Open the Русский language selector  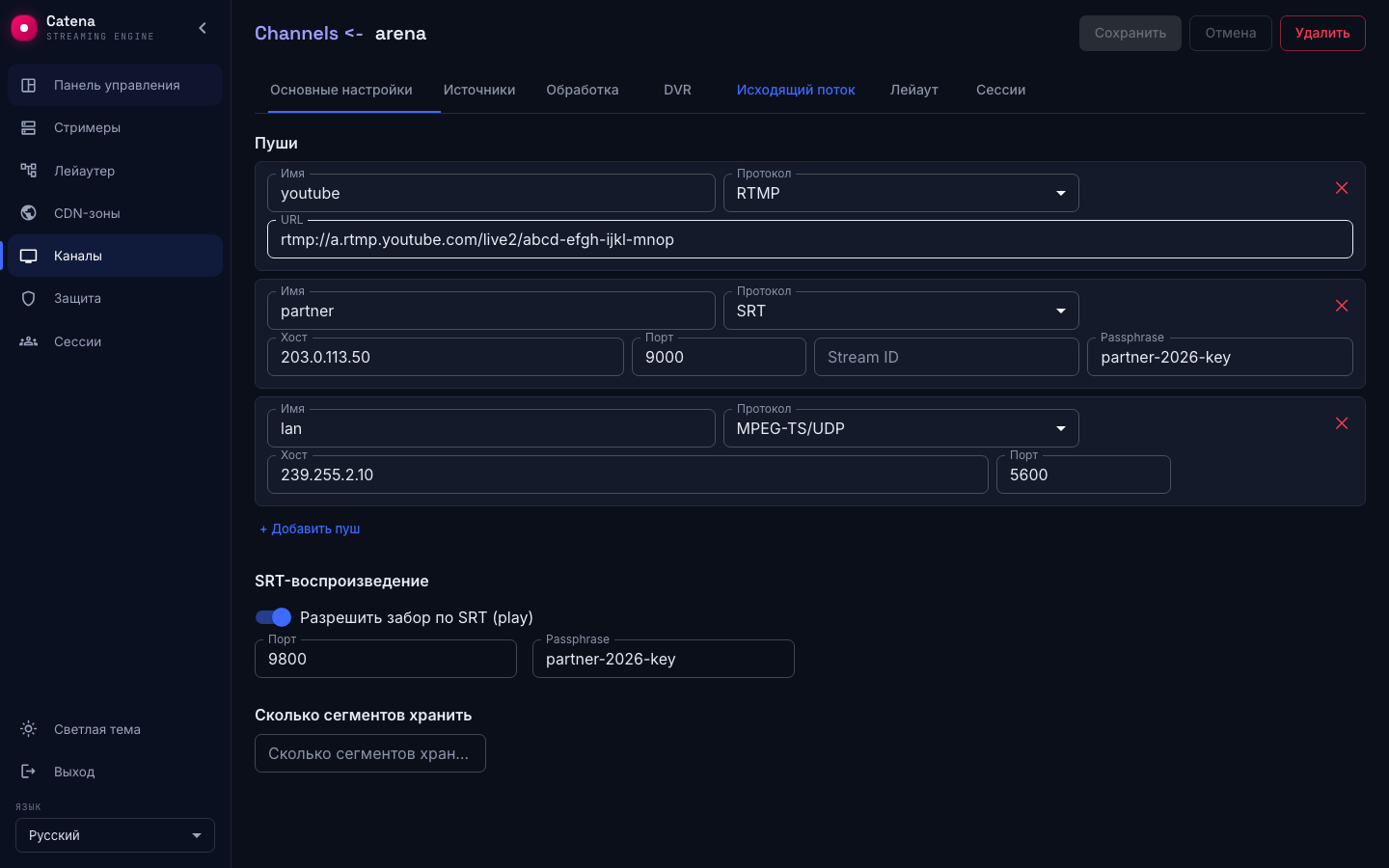tap(115, 835)
